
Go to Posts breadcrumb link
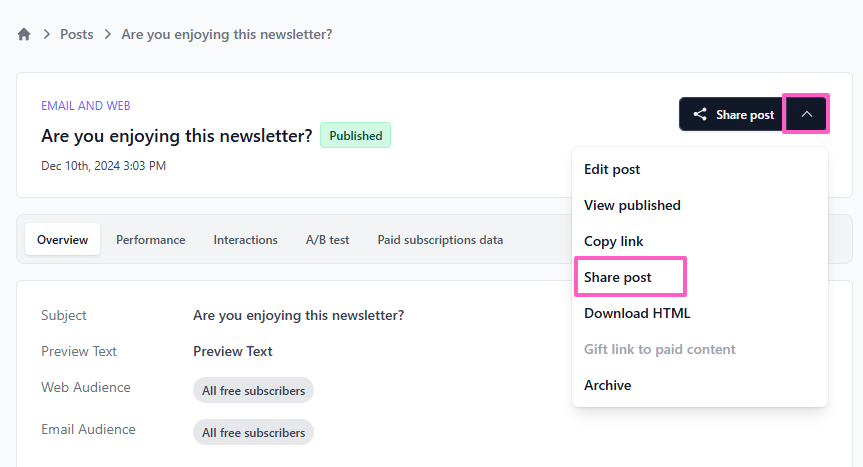(77, 34)
